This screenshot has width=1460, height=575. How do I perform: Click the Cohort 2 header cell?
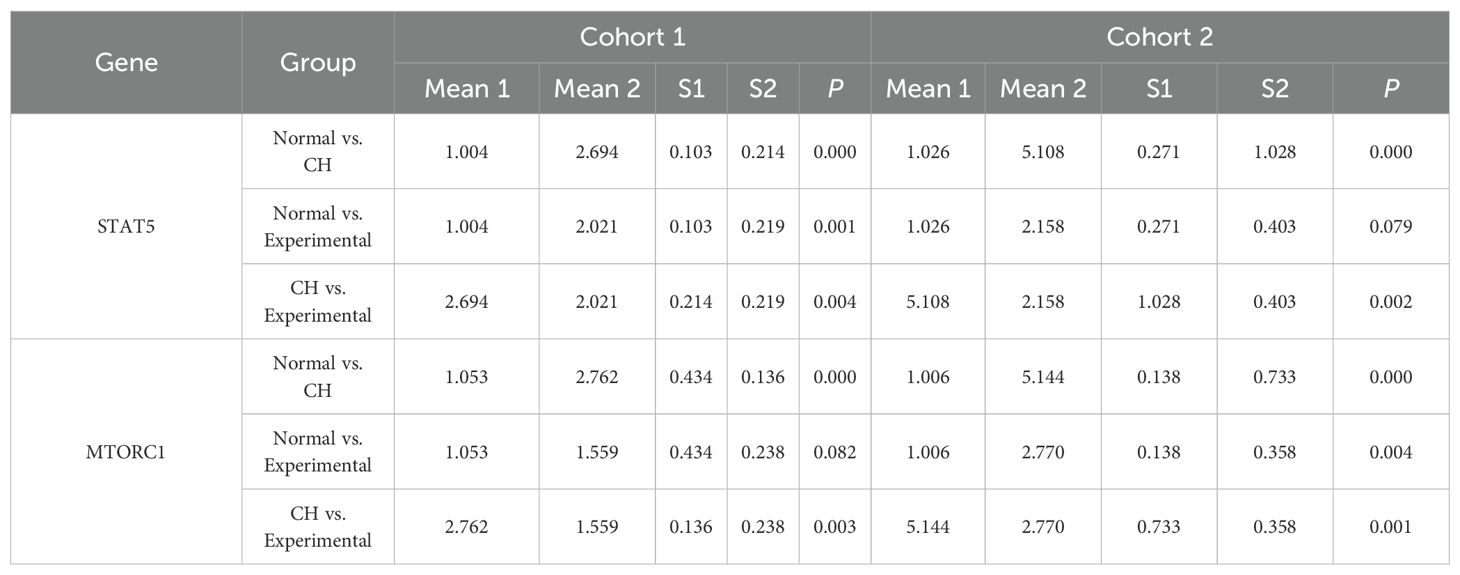tap(1159, 37)
